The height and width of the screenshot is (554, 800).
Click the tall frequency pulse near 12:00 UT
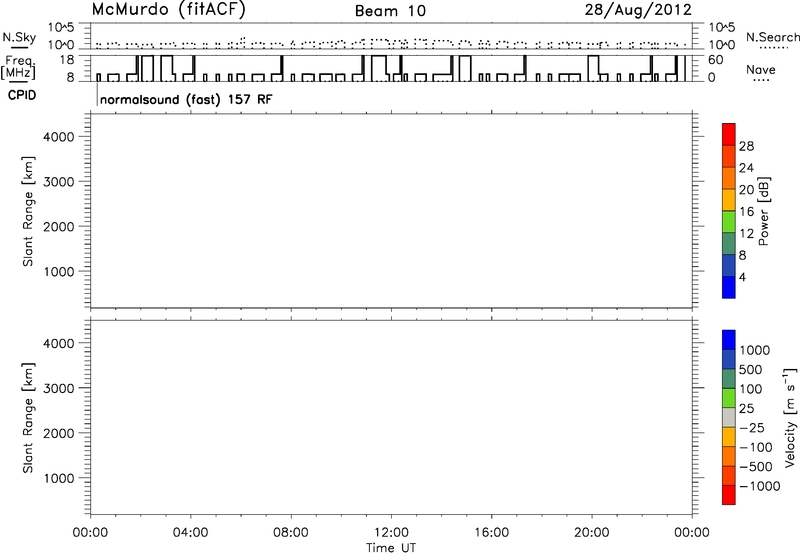pyautogui.click(x=379, y=68)
